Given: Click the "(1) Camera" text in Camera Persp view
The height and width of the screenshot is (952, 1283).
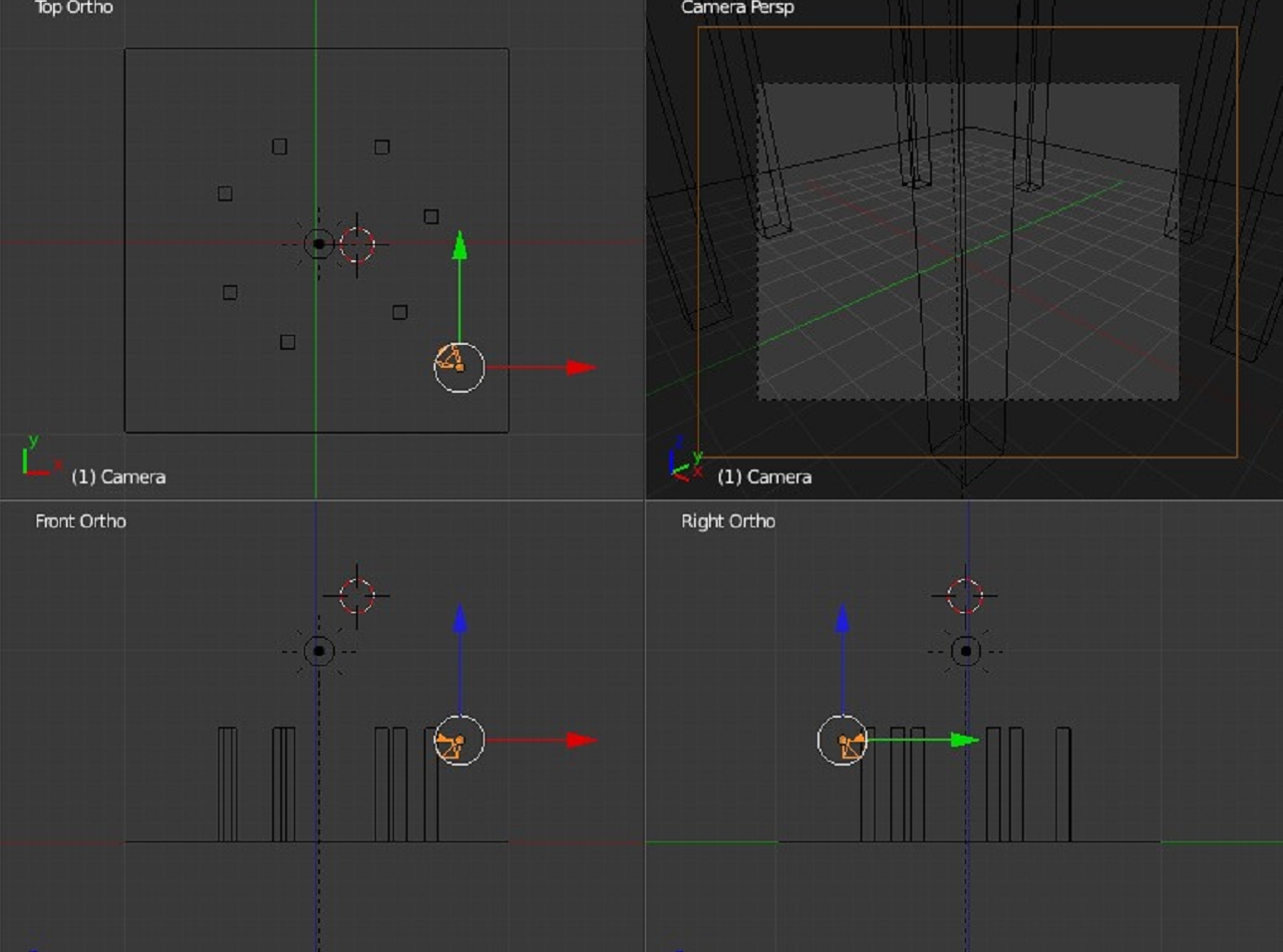Looking at the screenshot, I should (x=765, y=476).
